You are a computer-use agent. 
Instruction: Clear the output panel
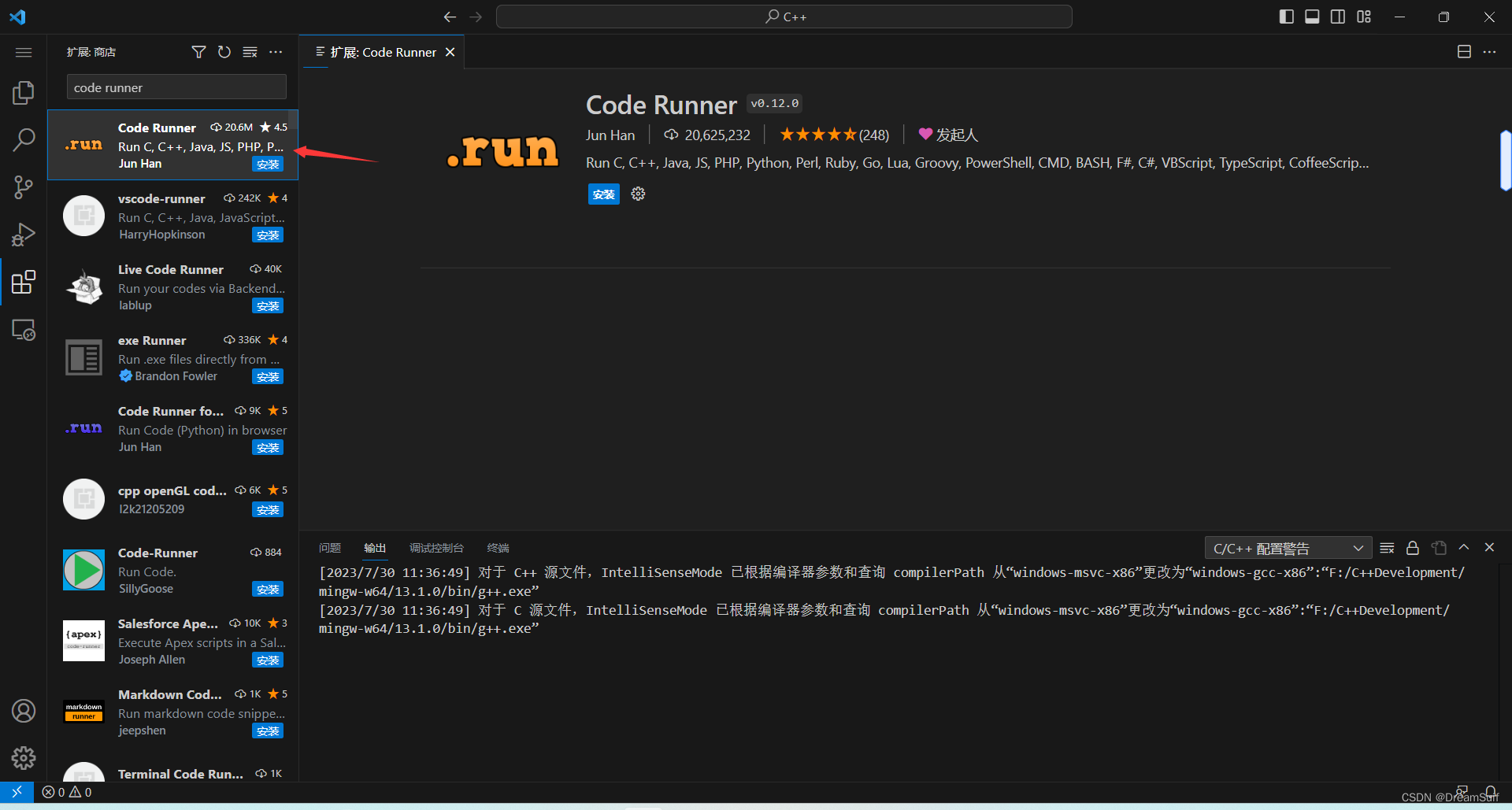(1388, 548)
